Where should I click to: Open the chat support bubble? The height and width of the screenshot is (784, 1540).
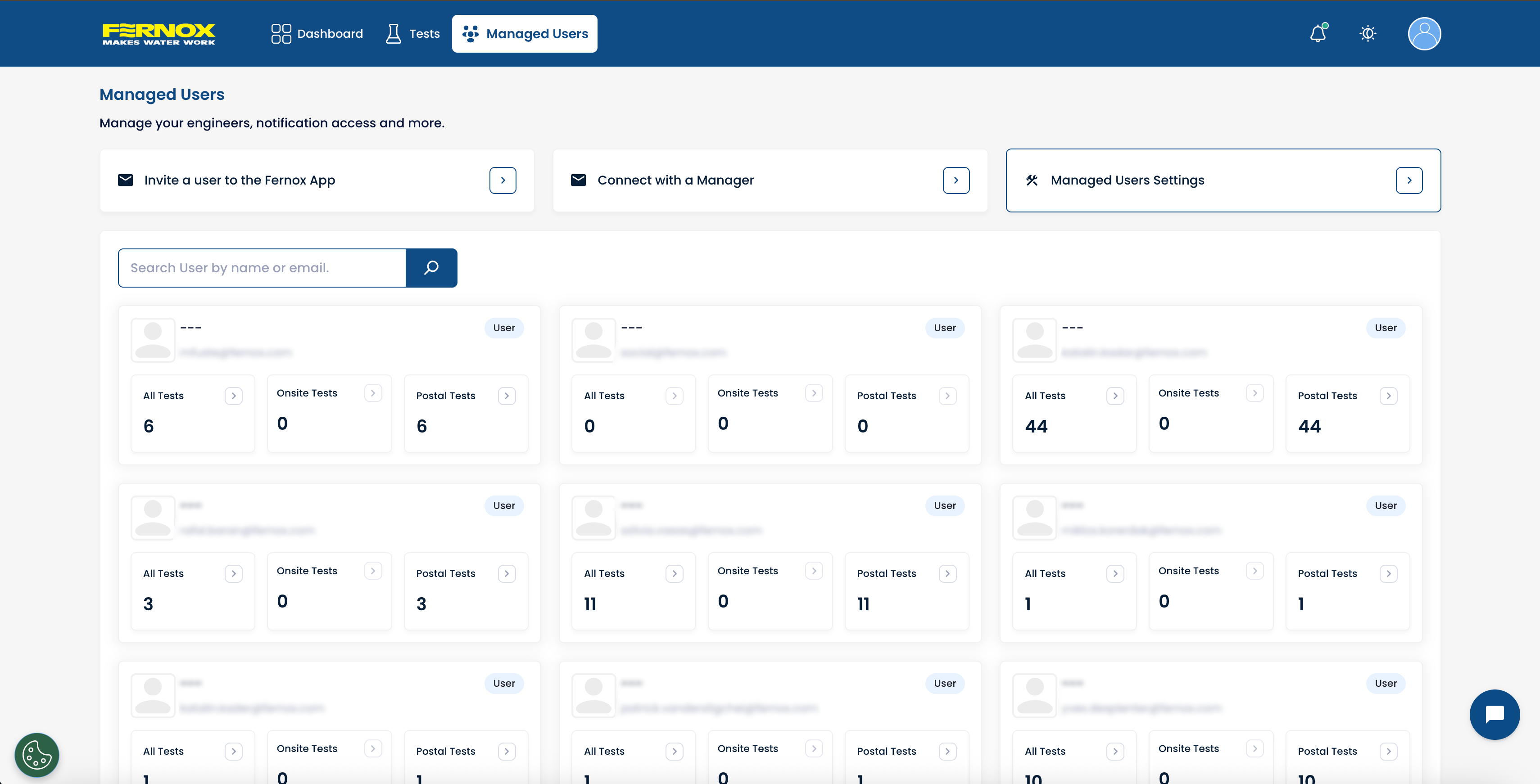coord(1494,714)
